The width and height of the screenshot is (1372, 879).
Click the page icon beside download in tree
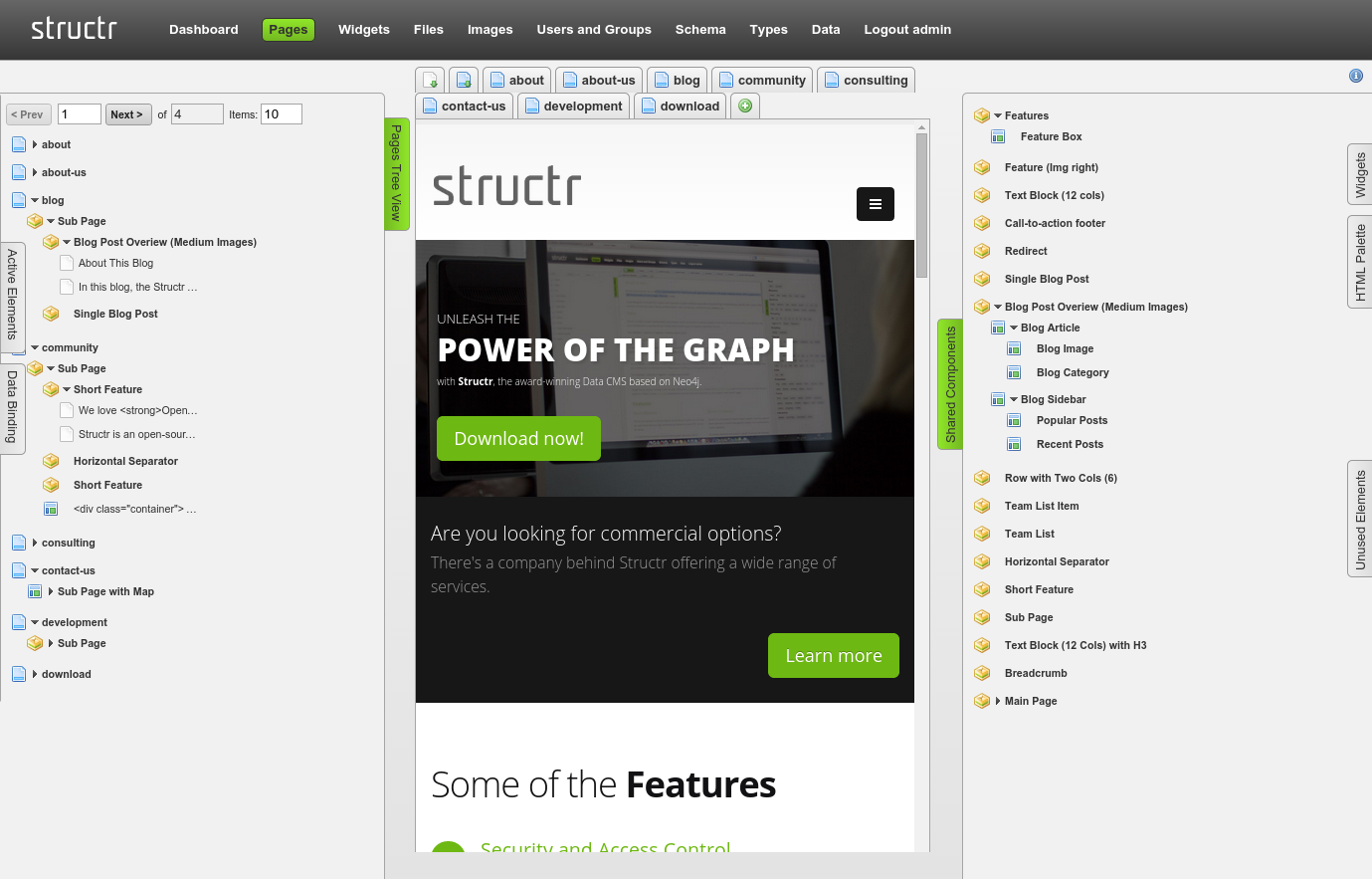(x=19, y=674)
